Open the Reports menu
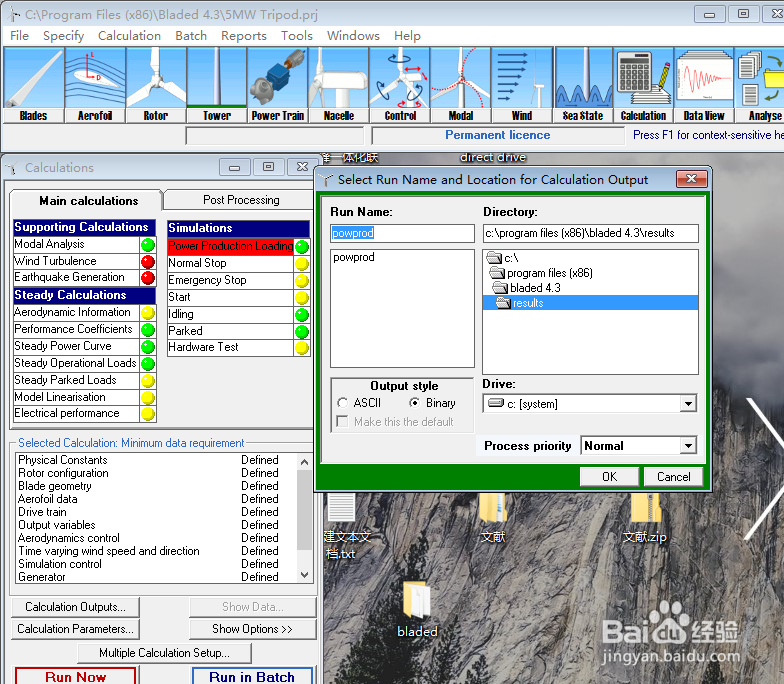784x684 pixels. coord(244,36)
